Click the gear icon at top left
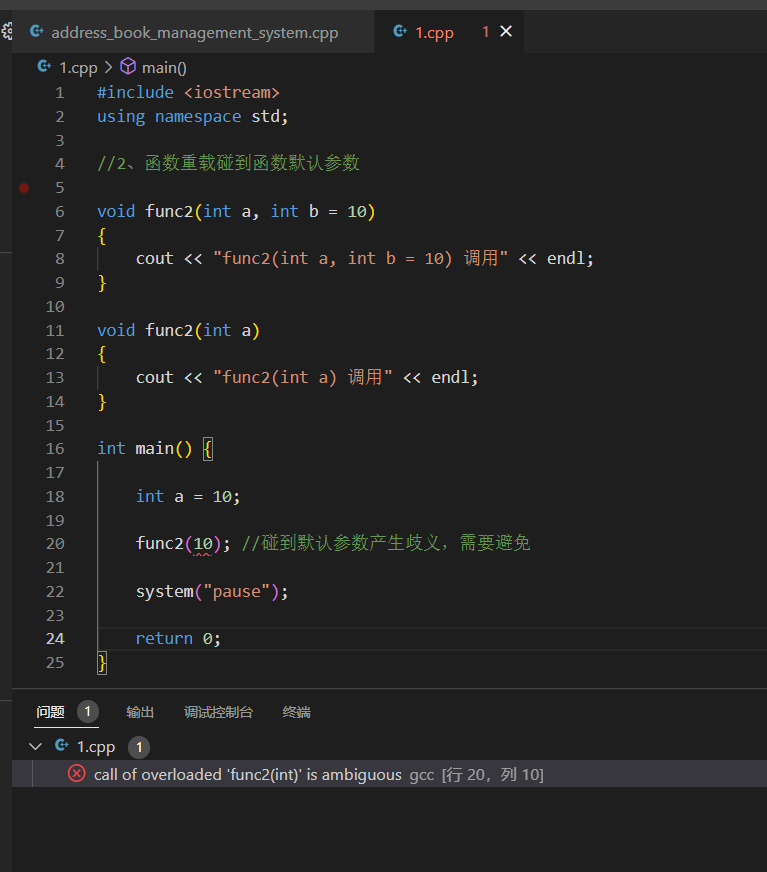767x872 pixels. 6,32
